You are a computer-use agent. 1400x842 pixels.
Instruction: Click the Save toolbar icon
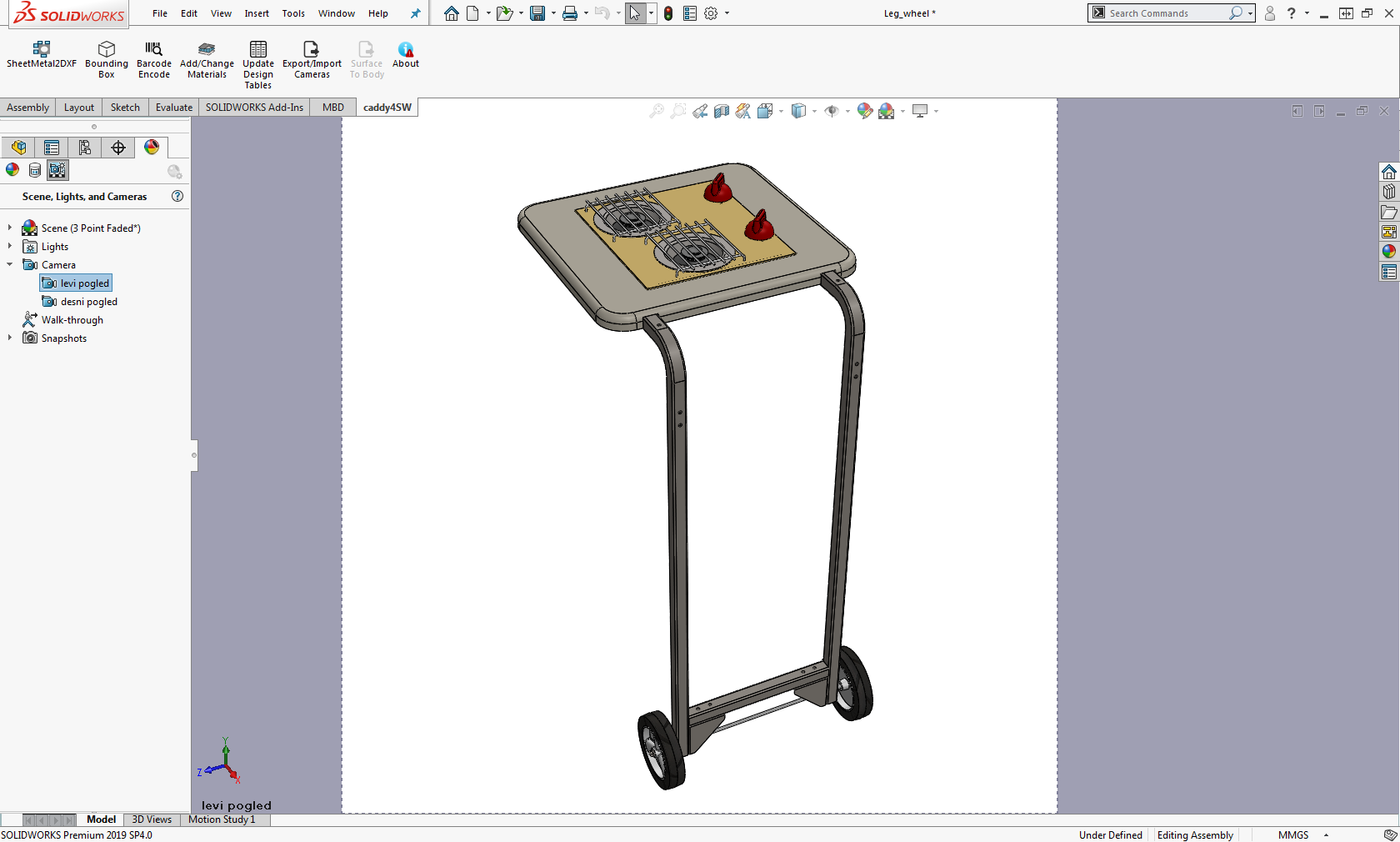[x=537, y=13]
